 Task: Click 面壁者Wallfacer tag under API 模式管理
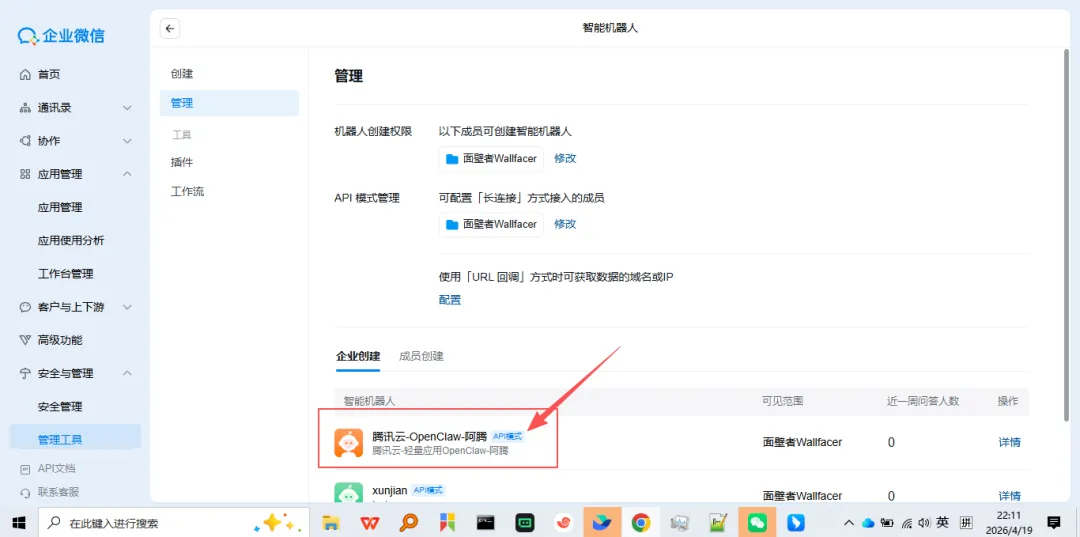pyautogui.click(x=491, y=224)
